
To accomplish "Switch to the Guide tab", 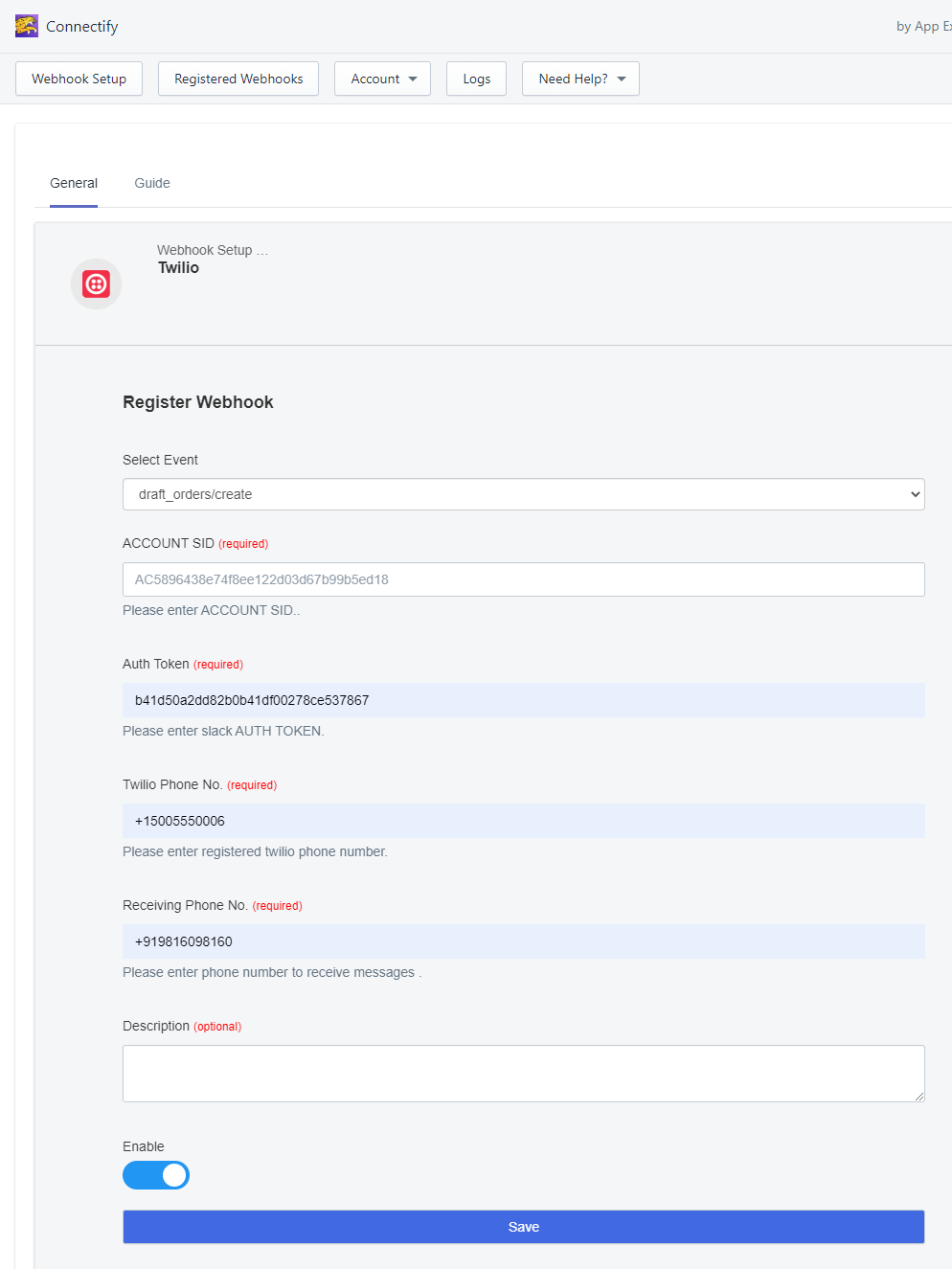I will click(152, 183).
